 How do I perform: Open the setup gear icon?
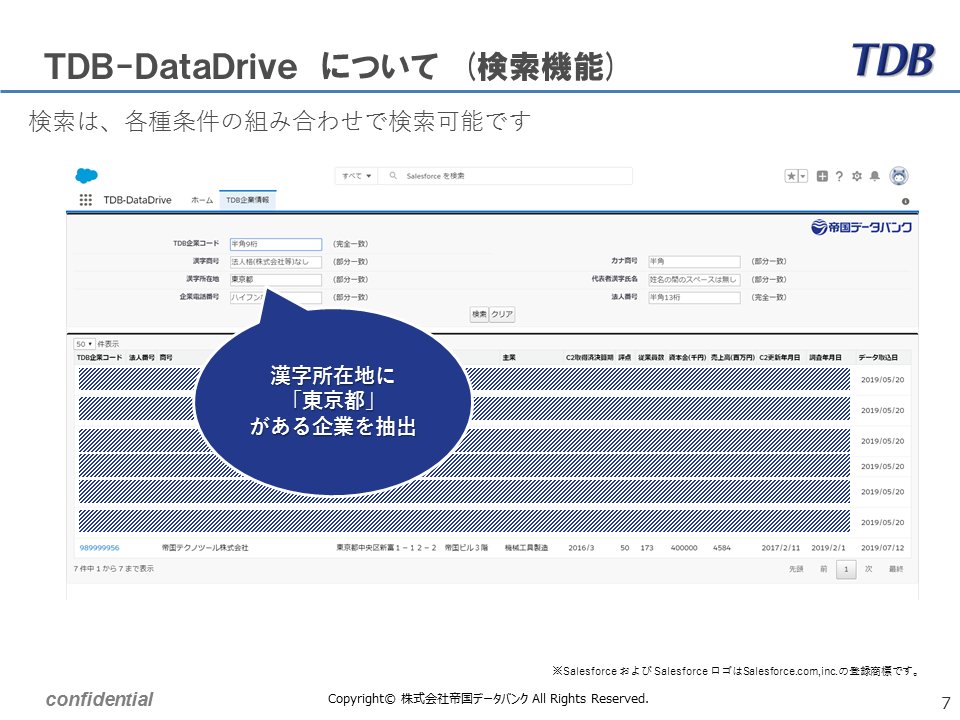point(857,176)
